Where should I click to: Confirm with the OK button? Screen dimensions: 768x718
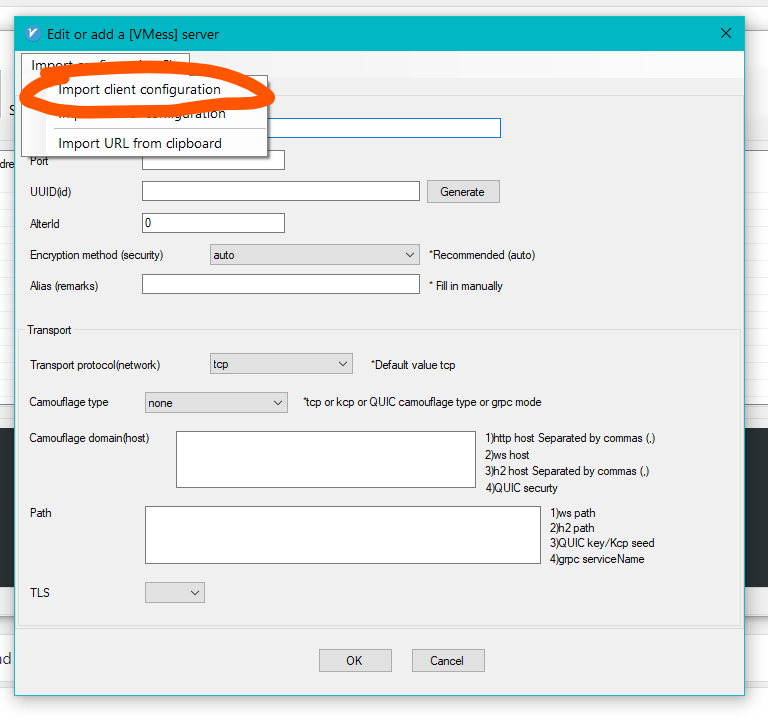(x=355, y=661)
